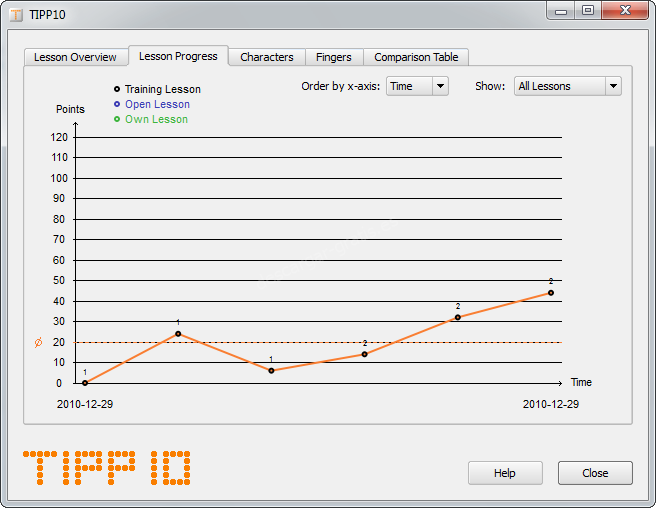Click the black Training Lesson legend marker
The image size is (656, 508).
click(117, 89)
